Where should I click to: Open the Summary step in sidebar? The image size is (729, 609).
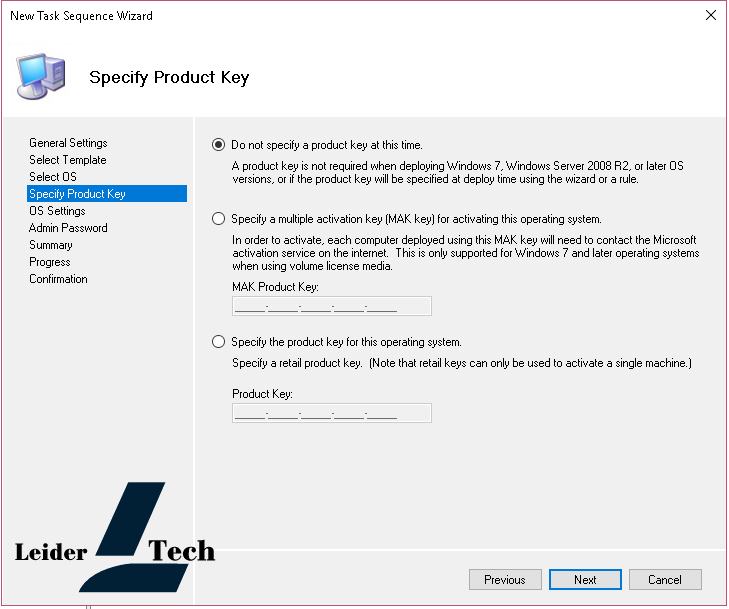point(50,245)
